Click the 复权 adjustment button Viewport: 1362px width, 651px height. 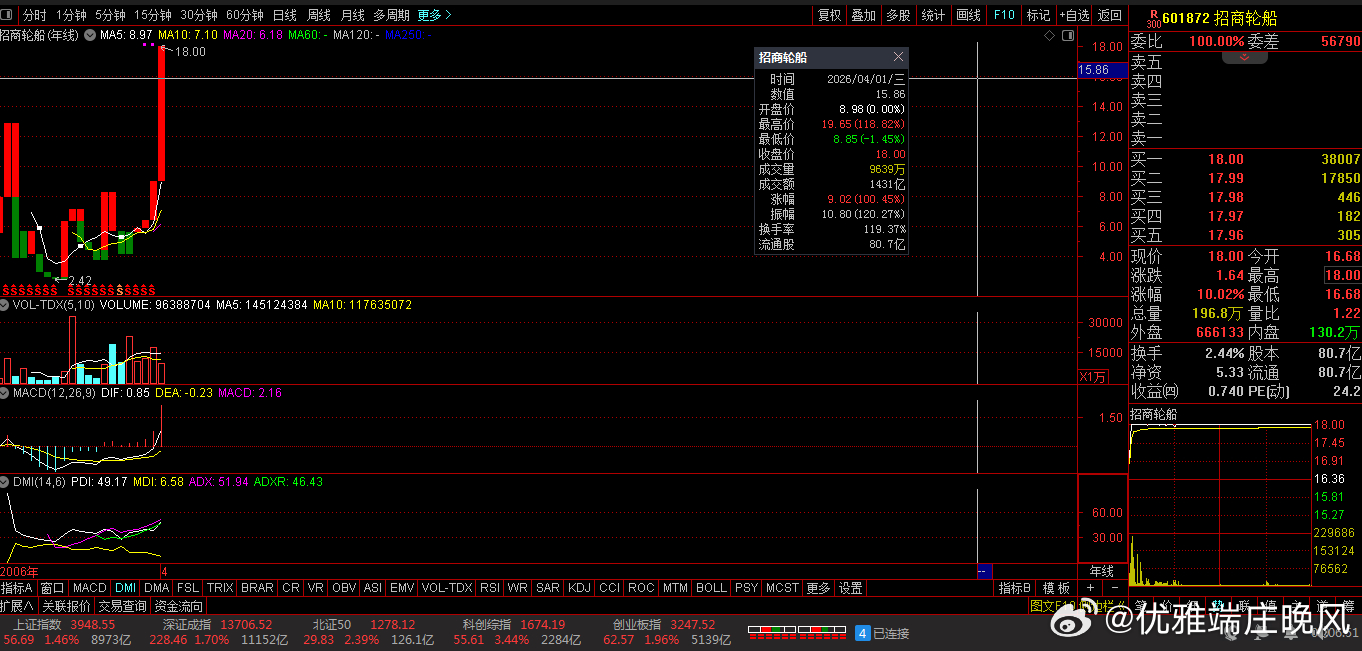coord(829,15)
